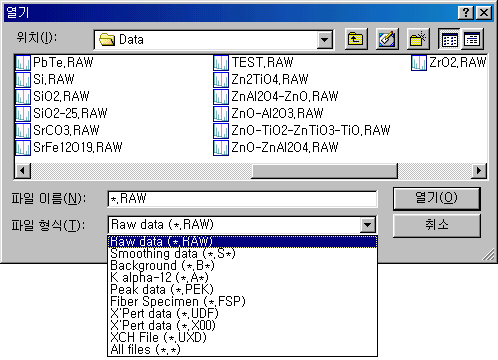Click the Si.RAW file name
The height and width of the screenshot is (360, 498).
[54, 80]
